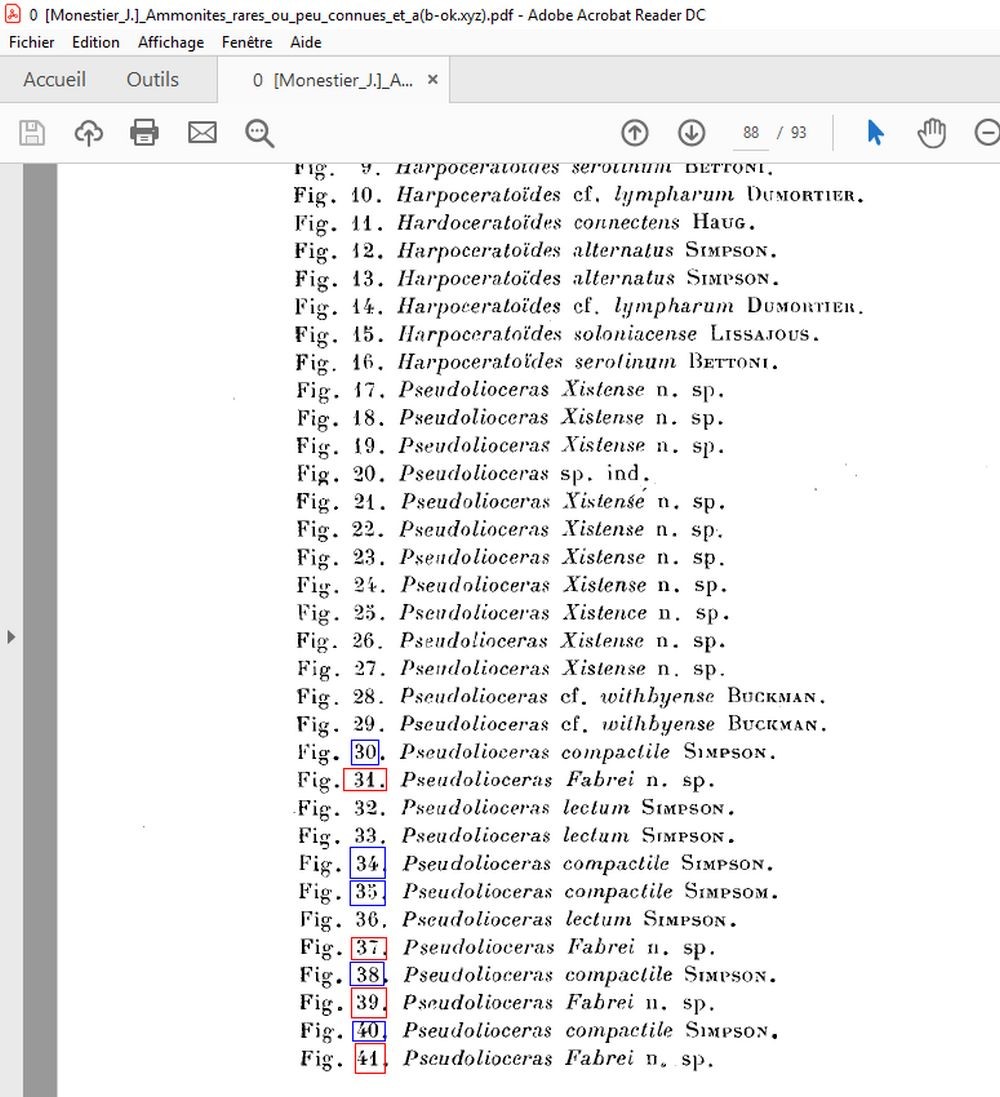The height and width of the screenshot is (1097, 1000).
Task: Click the page number field showing 88
Action: point(751,133)
